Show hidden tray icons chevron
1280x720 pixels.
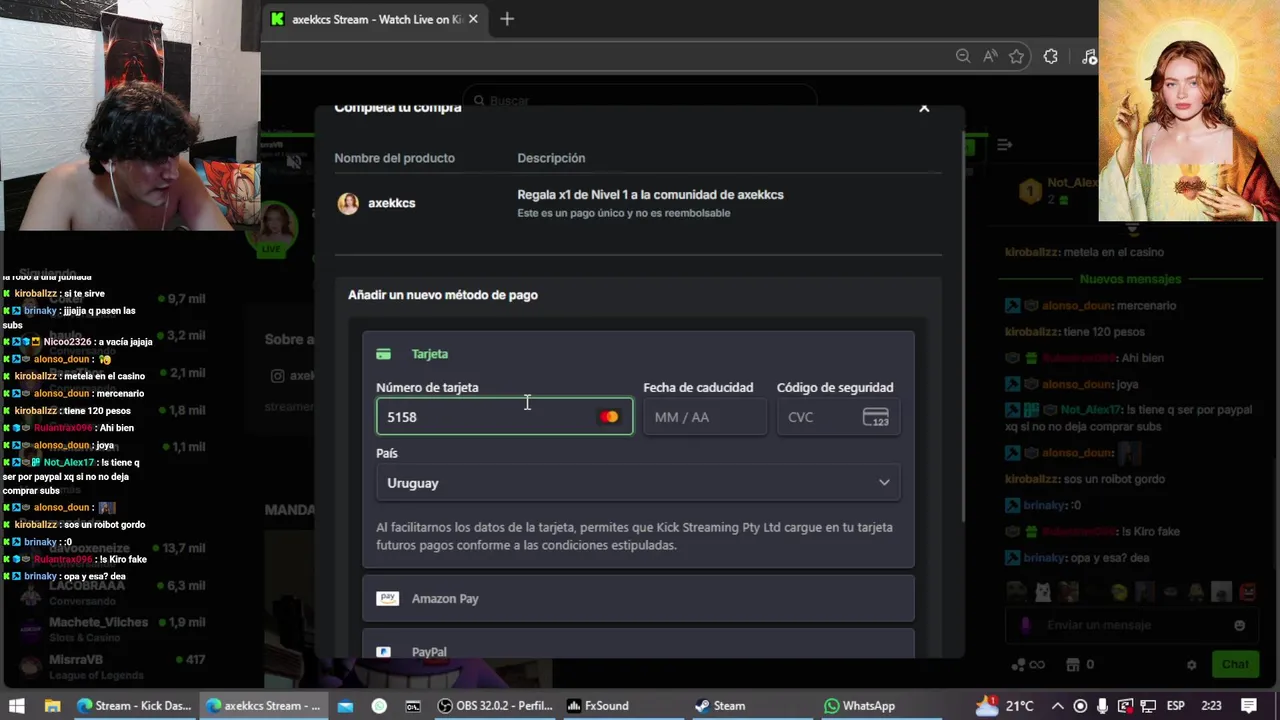point(1057,706)
